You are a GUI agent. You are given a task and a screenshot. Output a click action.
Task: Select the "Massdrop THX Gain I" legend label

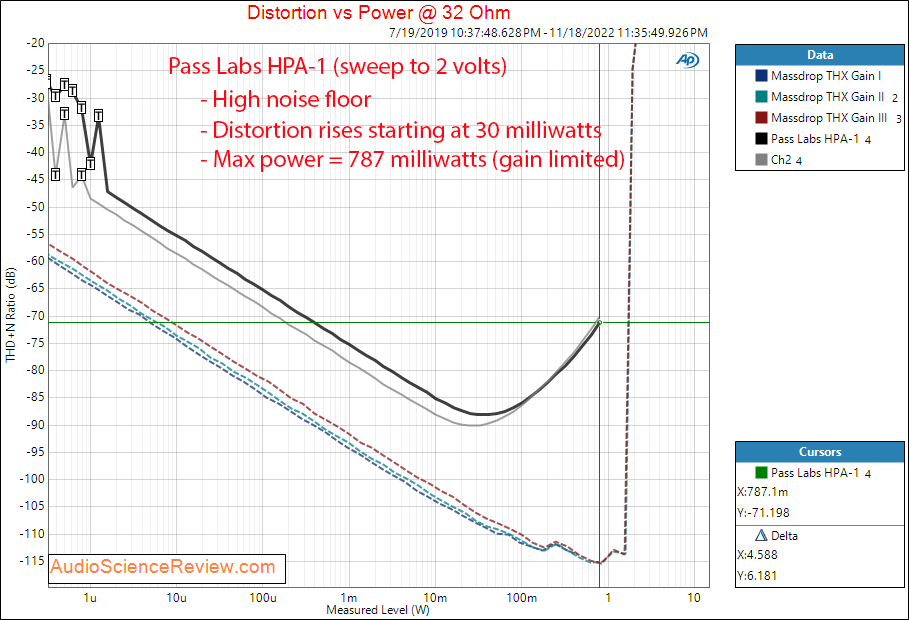click(826, 76)
